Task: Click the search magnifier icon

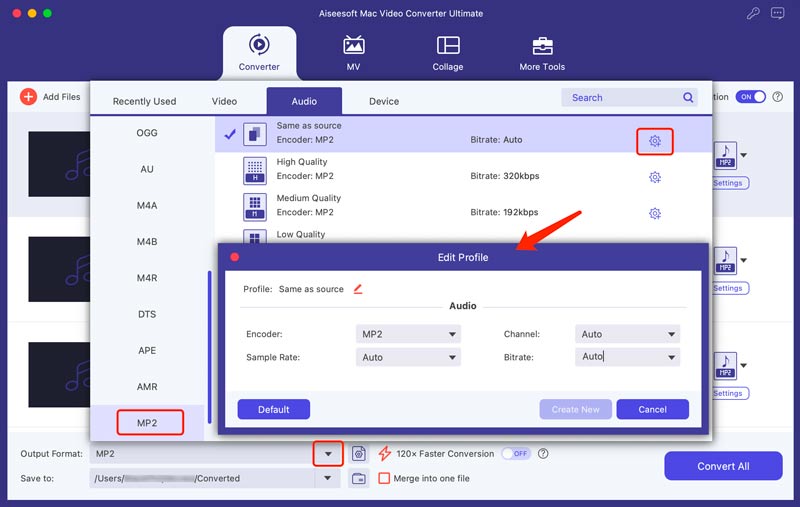Action: point(688,97)
